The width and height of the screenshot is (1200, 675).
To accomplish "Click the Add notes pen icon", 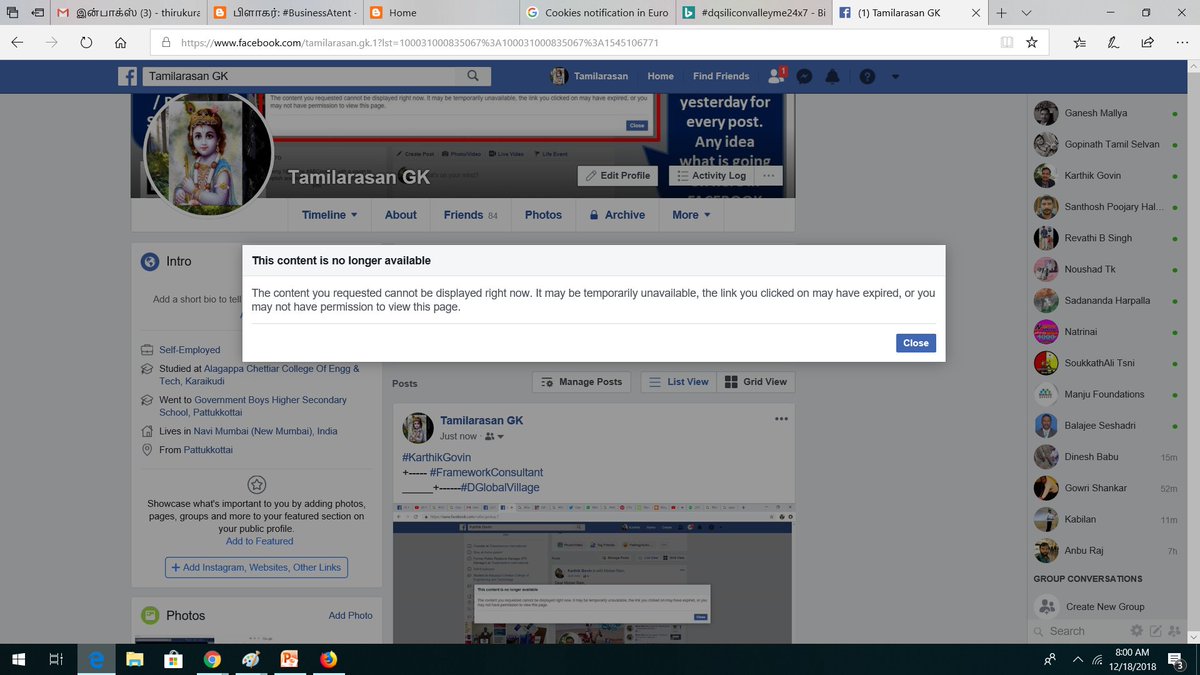I will (1113, 43).
